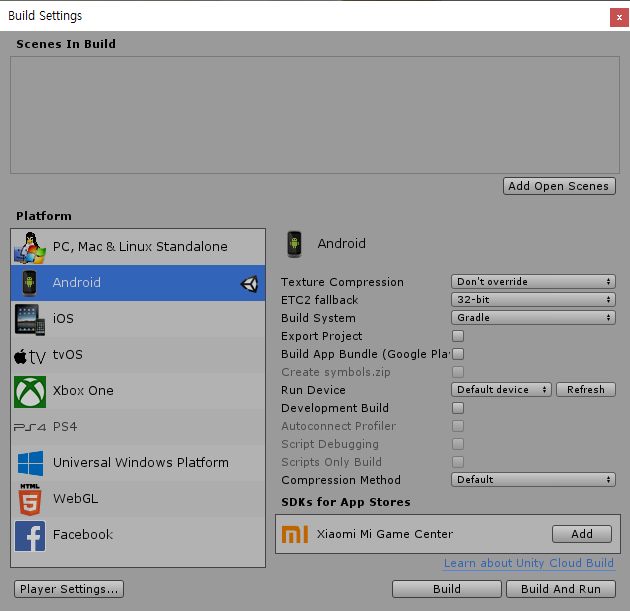Click the Android phone icon in platform list
The image size is (630, 611).
(29, 283)
